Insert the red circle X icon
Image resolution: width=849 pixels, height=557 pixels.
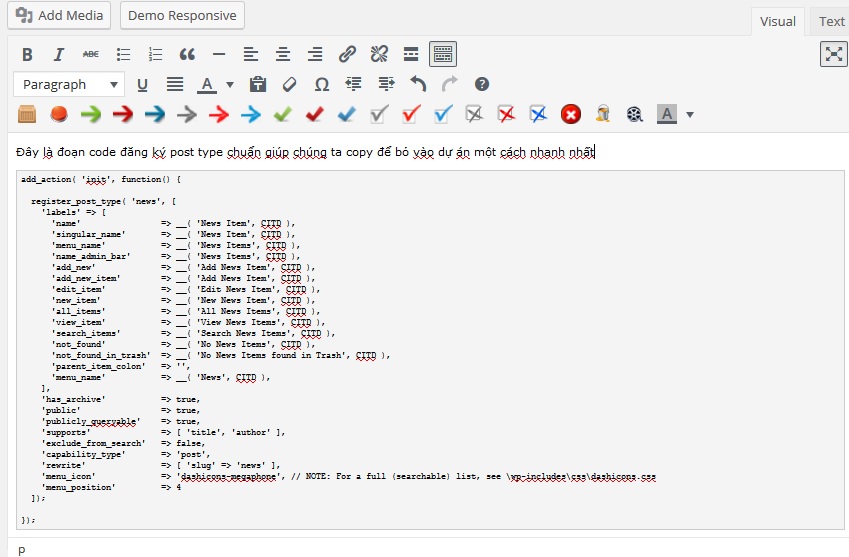pos(571,114)
